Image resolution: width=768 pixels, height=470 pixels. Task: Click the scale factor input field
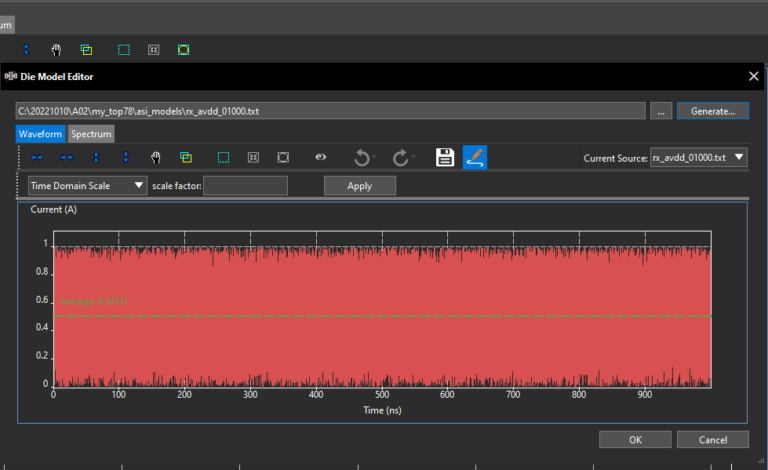[245, 186]
